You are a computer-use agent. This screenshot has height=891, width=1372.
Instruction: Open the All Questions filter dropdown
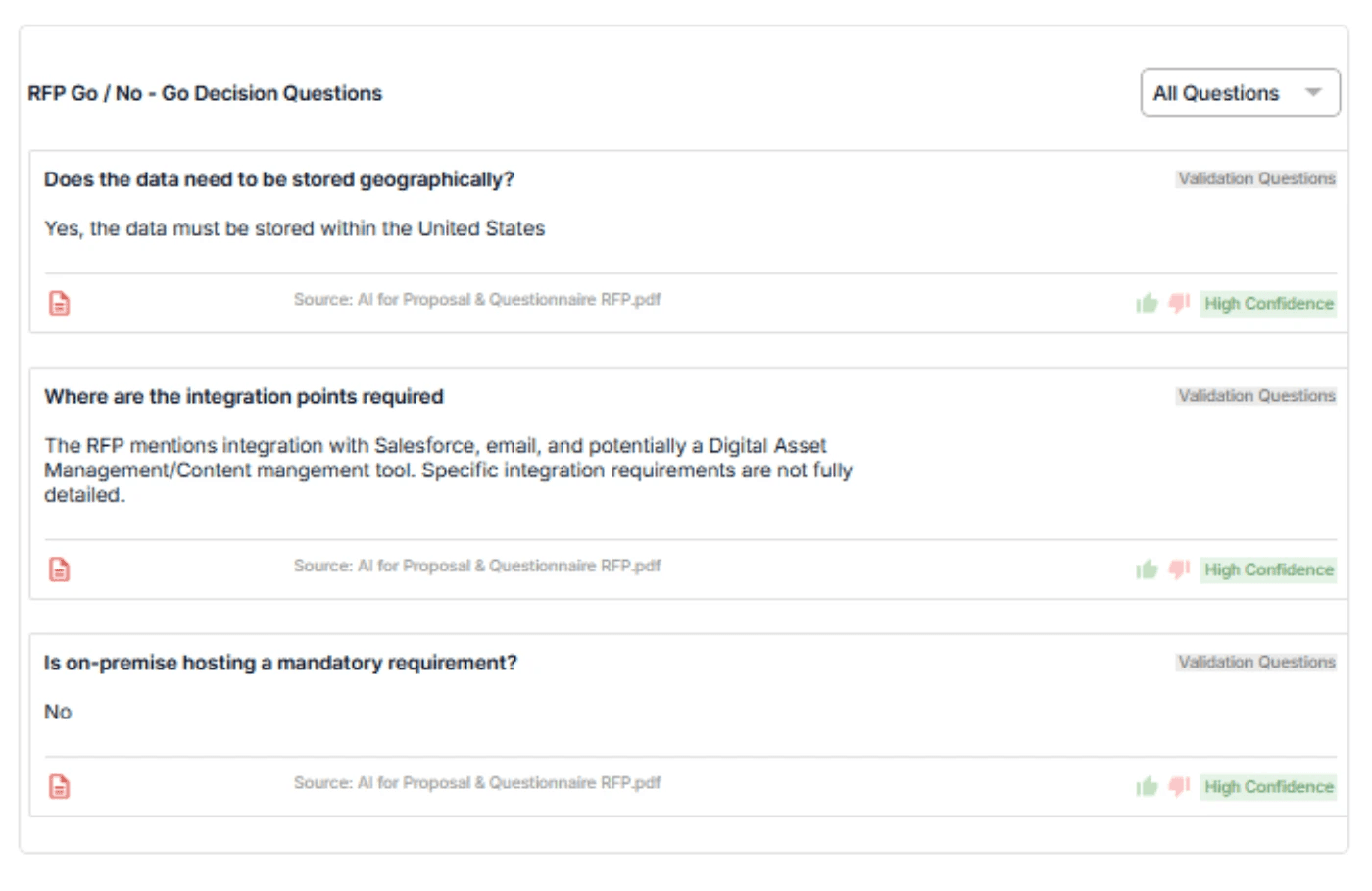[1241, 92]
